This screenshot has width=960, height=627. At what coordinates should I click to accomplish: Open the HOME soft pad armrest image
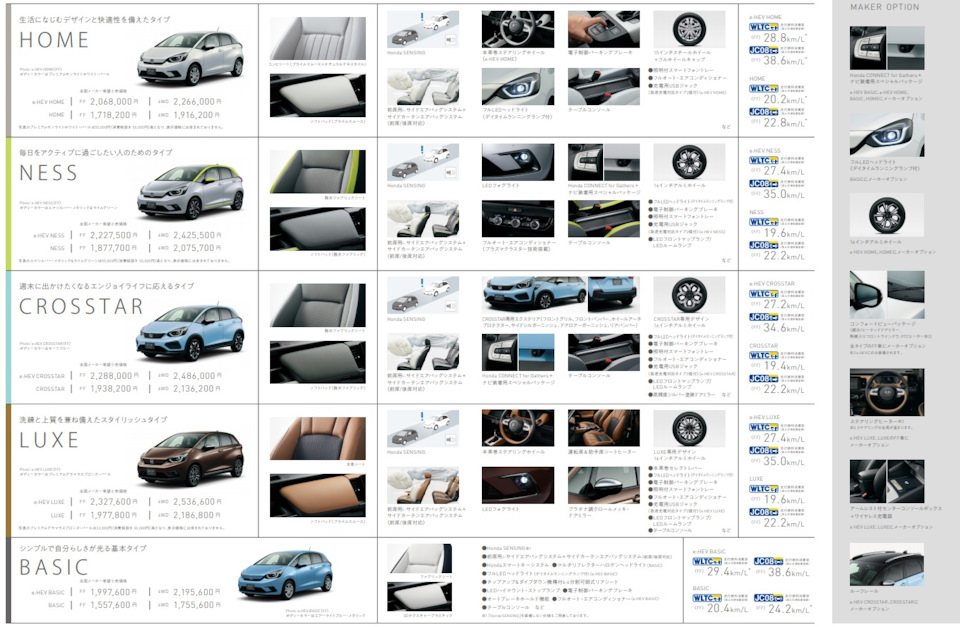pyautogui.click(x=318, y=96)
